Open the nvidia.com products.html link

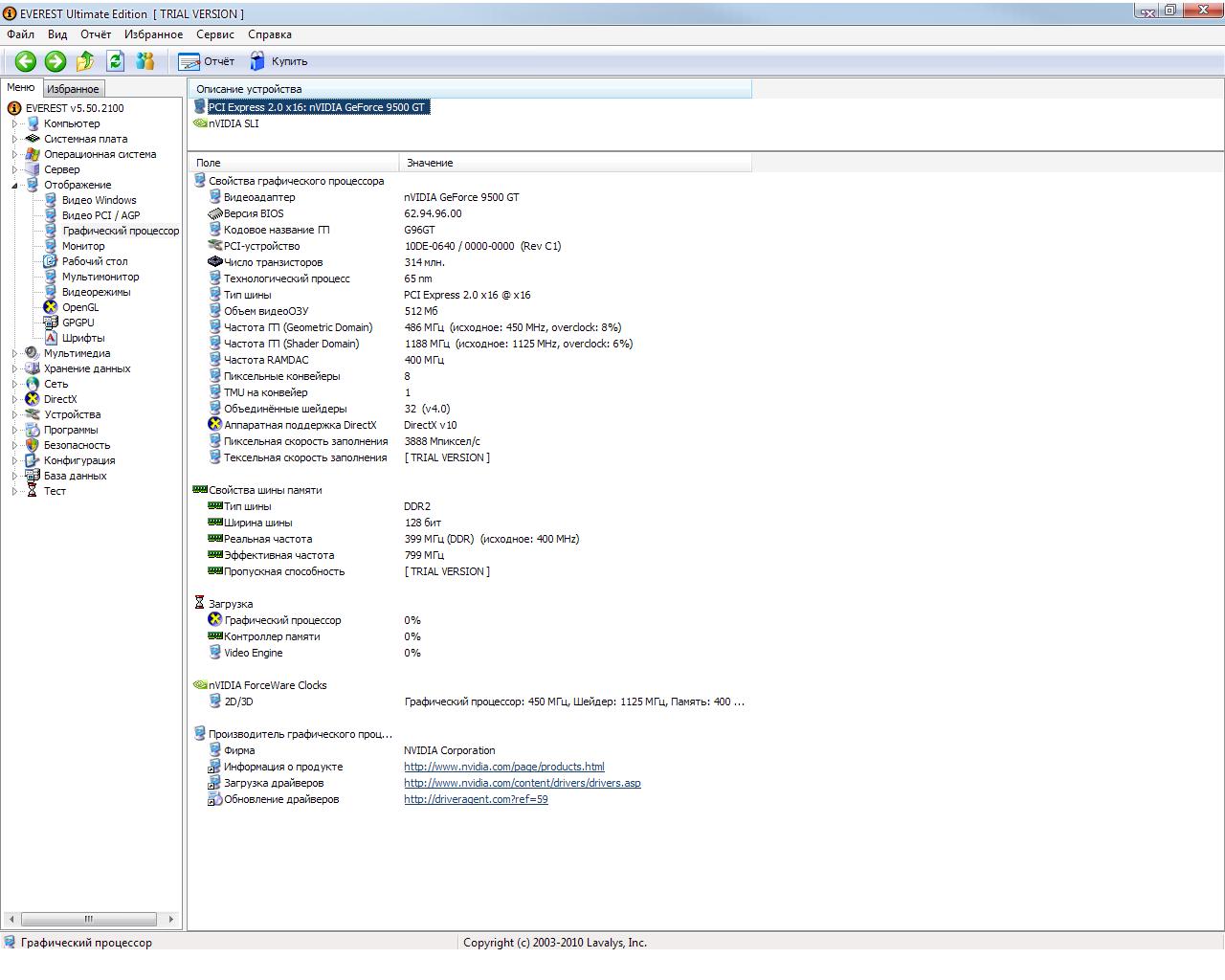504,767
